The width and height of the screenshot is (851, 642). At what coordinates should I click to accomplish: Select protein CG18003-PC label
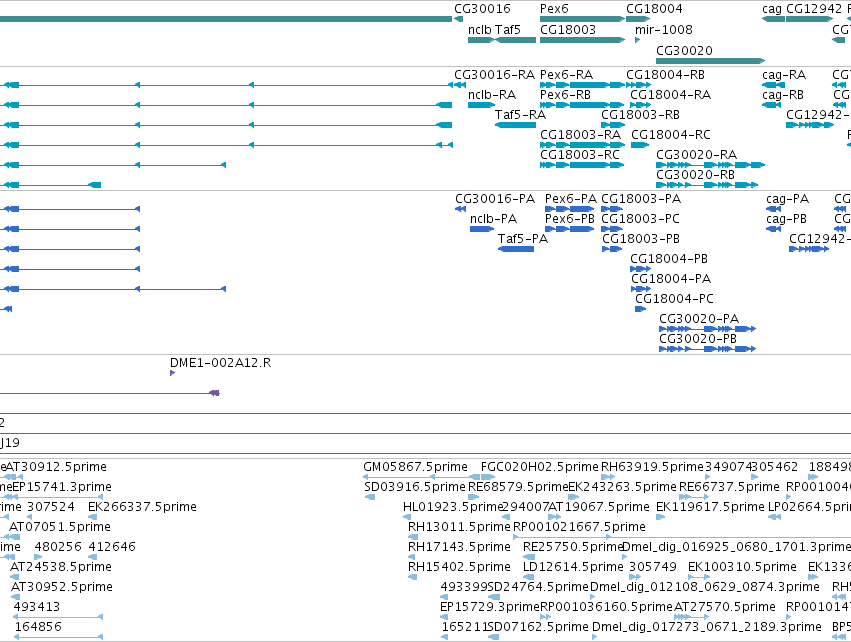(x=641, y=218)
